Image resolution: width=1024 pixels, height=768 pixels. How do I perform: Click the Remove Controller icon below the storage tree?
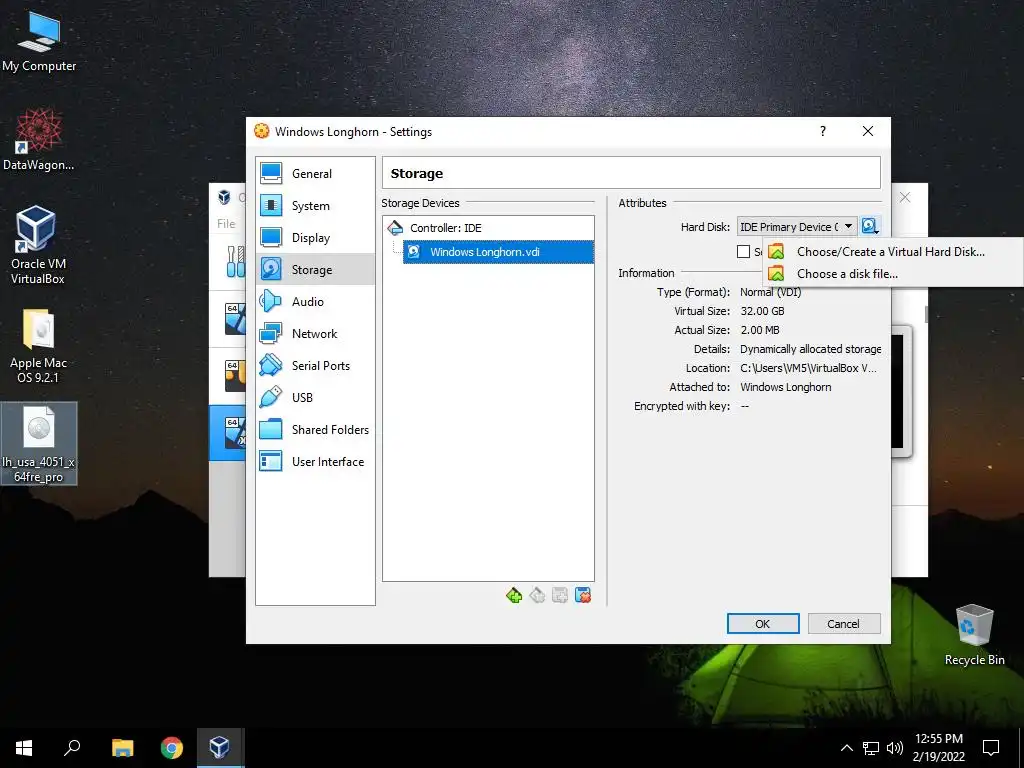click(537, 596)
